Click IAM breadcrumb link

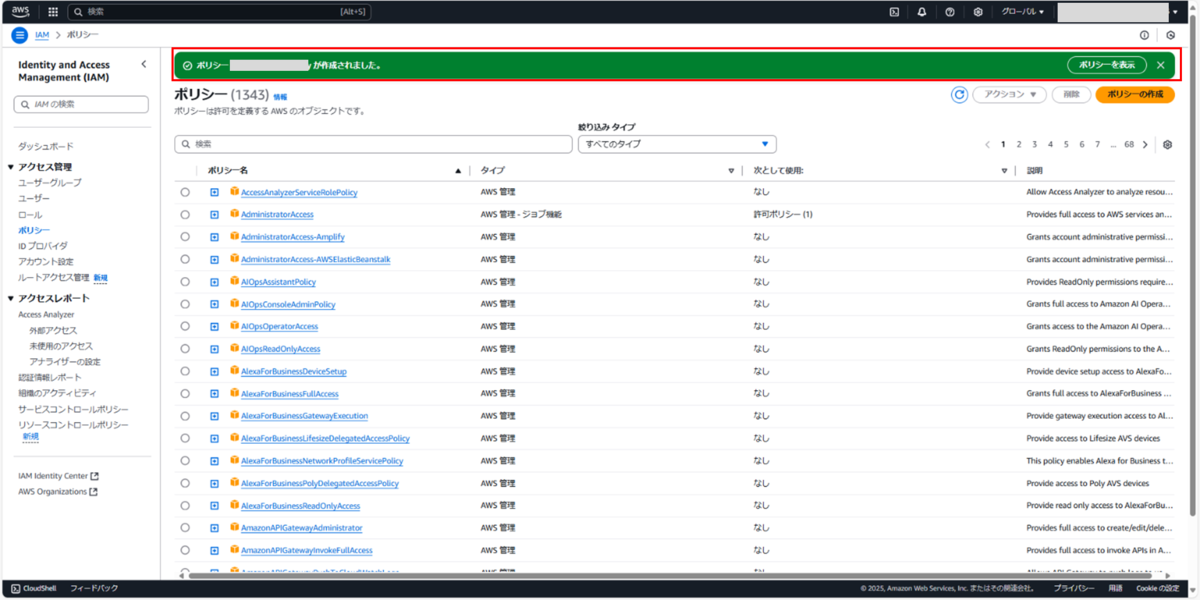coord(42,35)
